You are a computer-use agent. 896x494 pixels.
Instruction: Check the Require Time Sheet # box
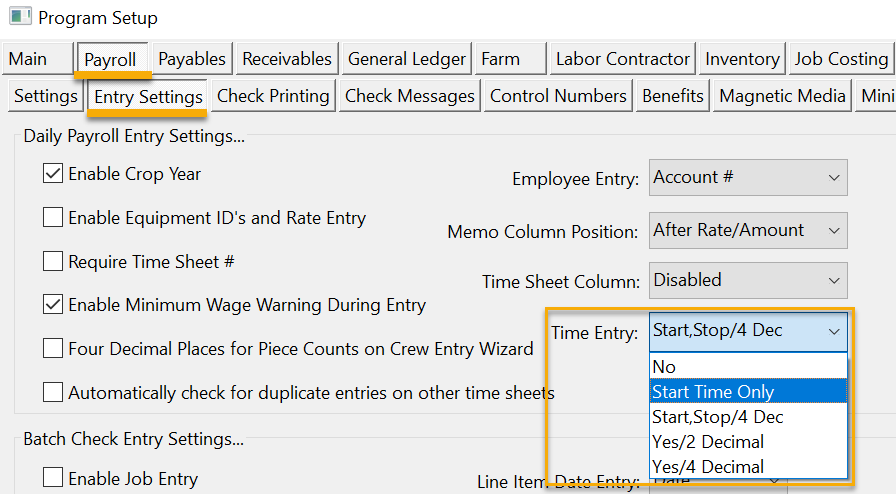[53, 262]
